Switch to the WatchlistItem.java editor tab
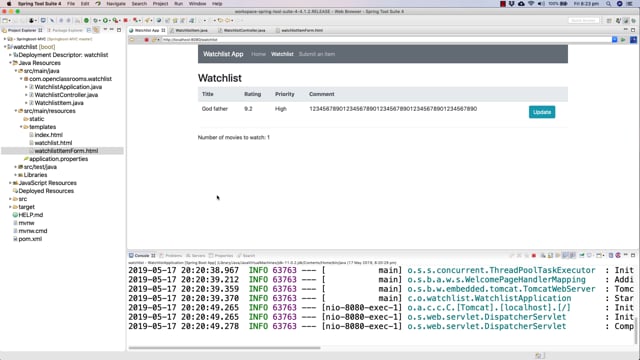640x360 pixels. pyautogui.click(x=191, y=30)
